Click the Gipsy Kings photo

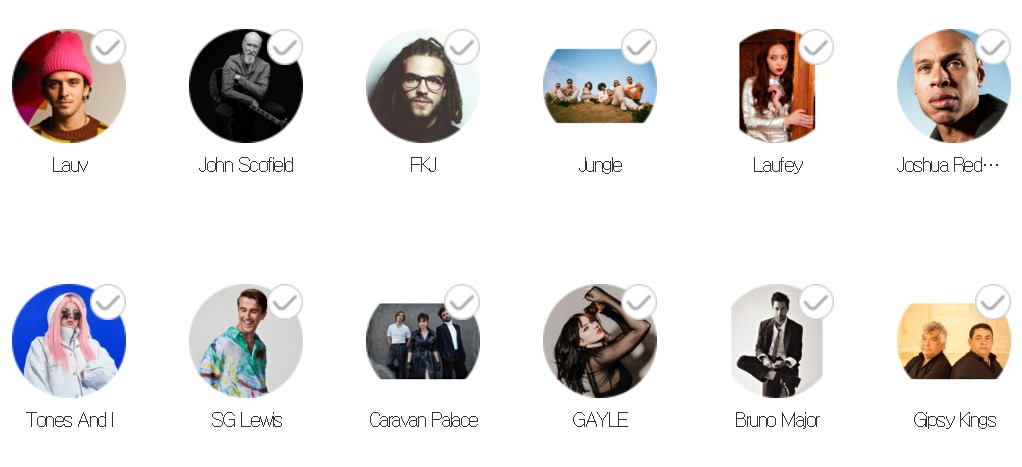tap(954, 341)
